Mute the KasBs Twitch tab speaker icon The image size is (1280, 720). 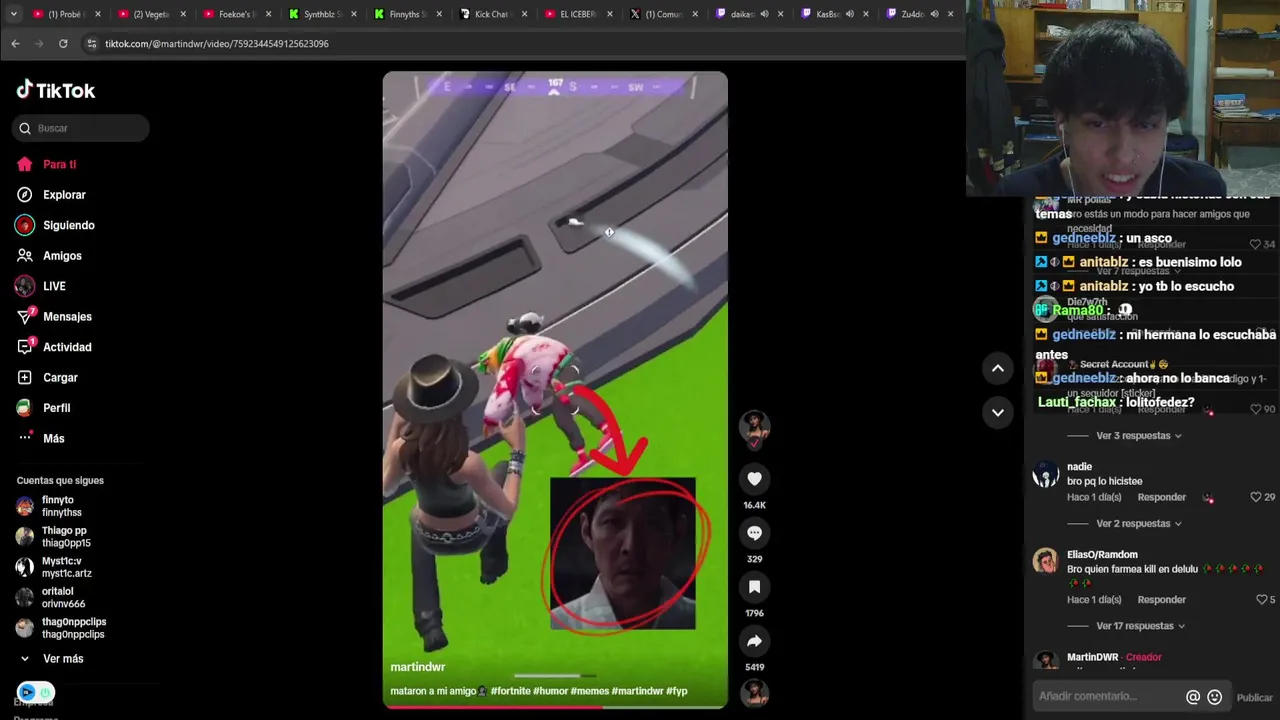click(x=849, y=14)
